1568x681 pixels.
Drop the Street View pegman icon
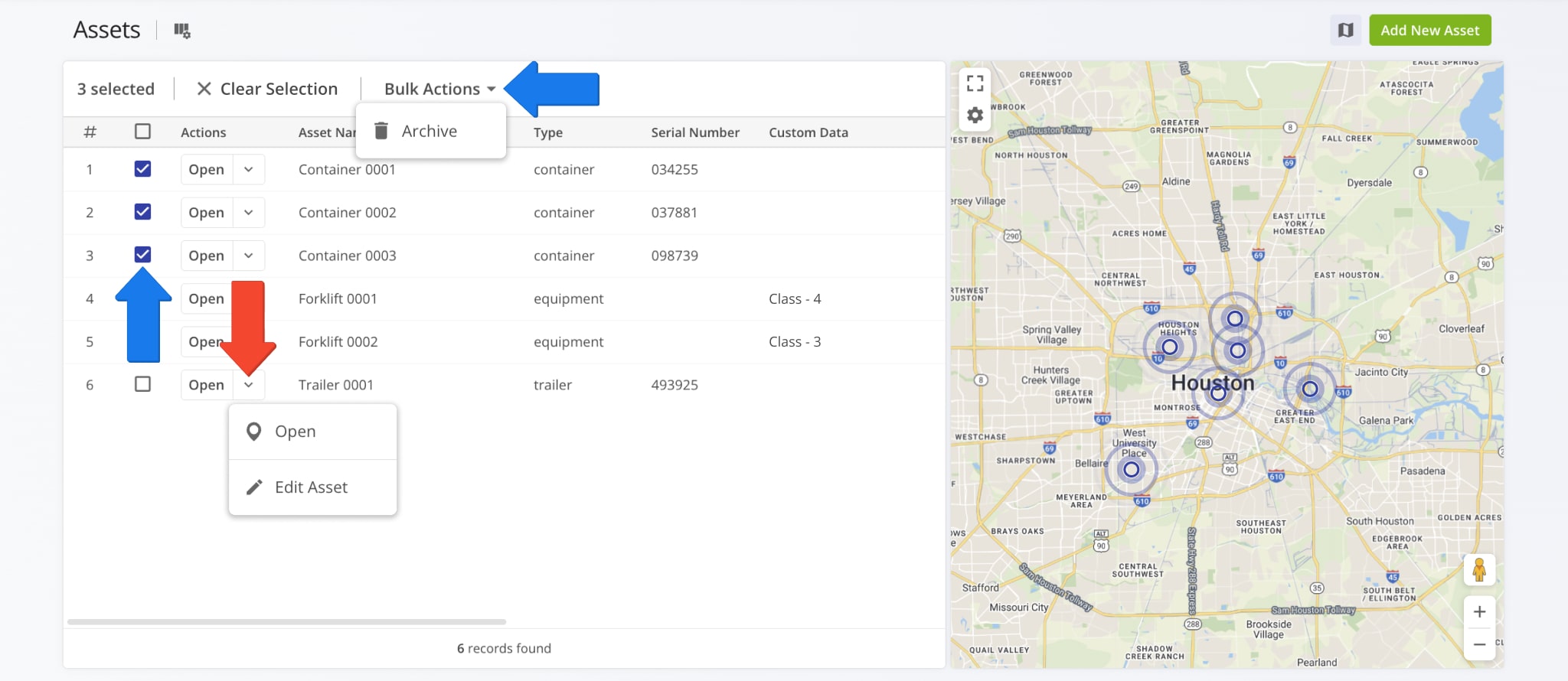(x=1478, y=570)
